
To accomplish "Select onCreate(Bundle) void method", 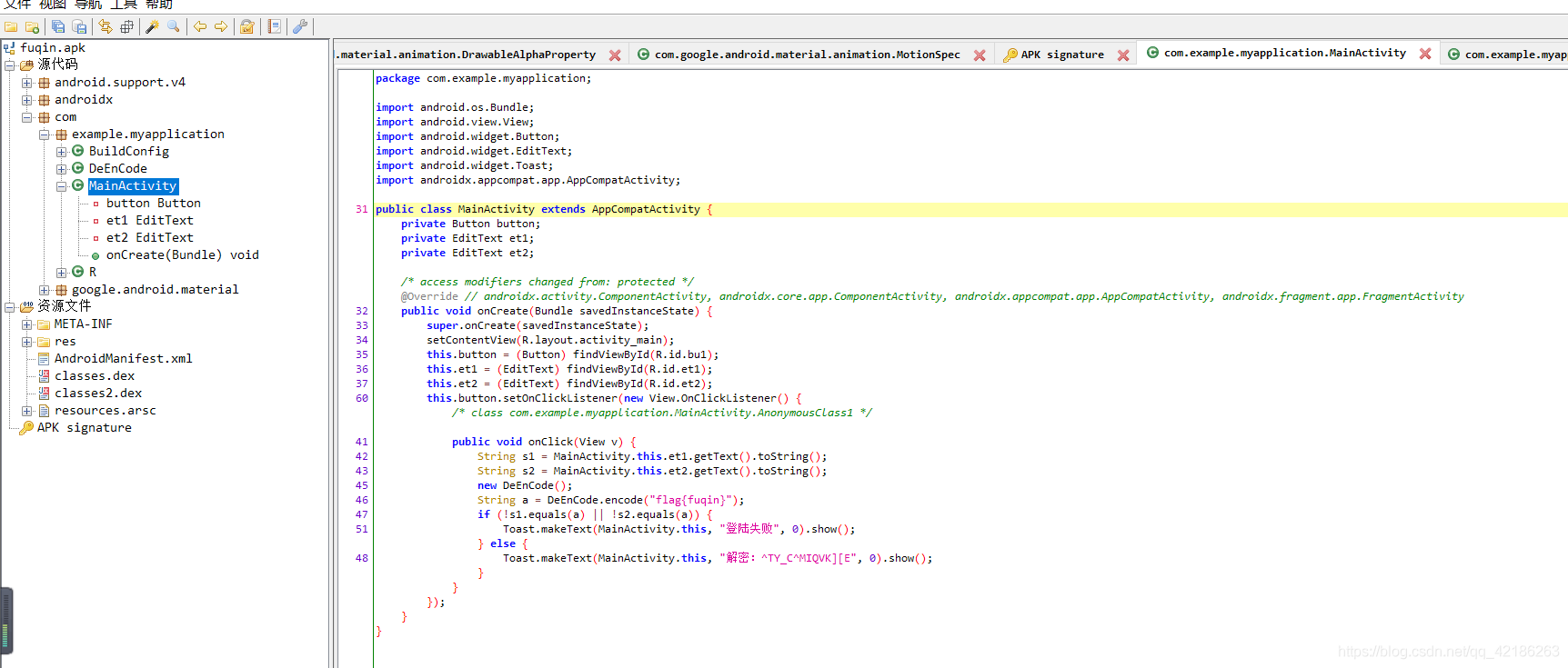I will [183, 254].
